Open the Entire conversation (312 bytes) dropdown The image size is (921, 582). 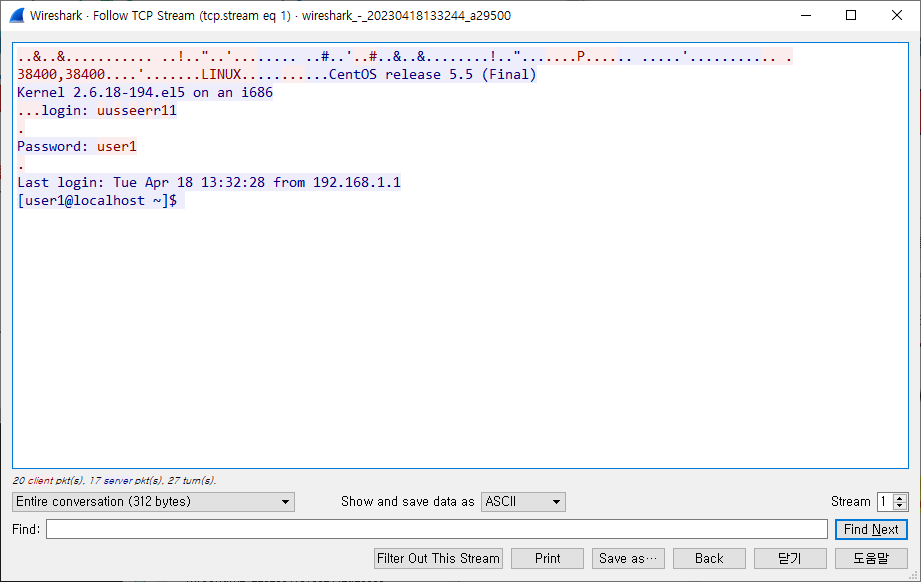pos(153,502)
